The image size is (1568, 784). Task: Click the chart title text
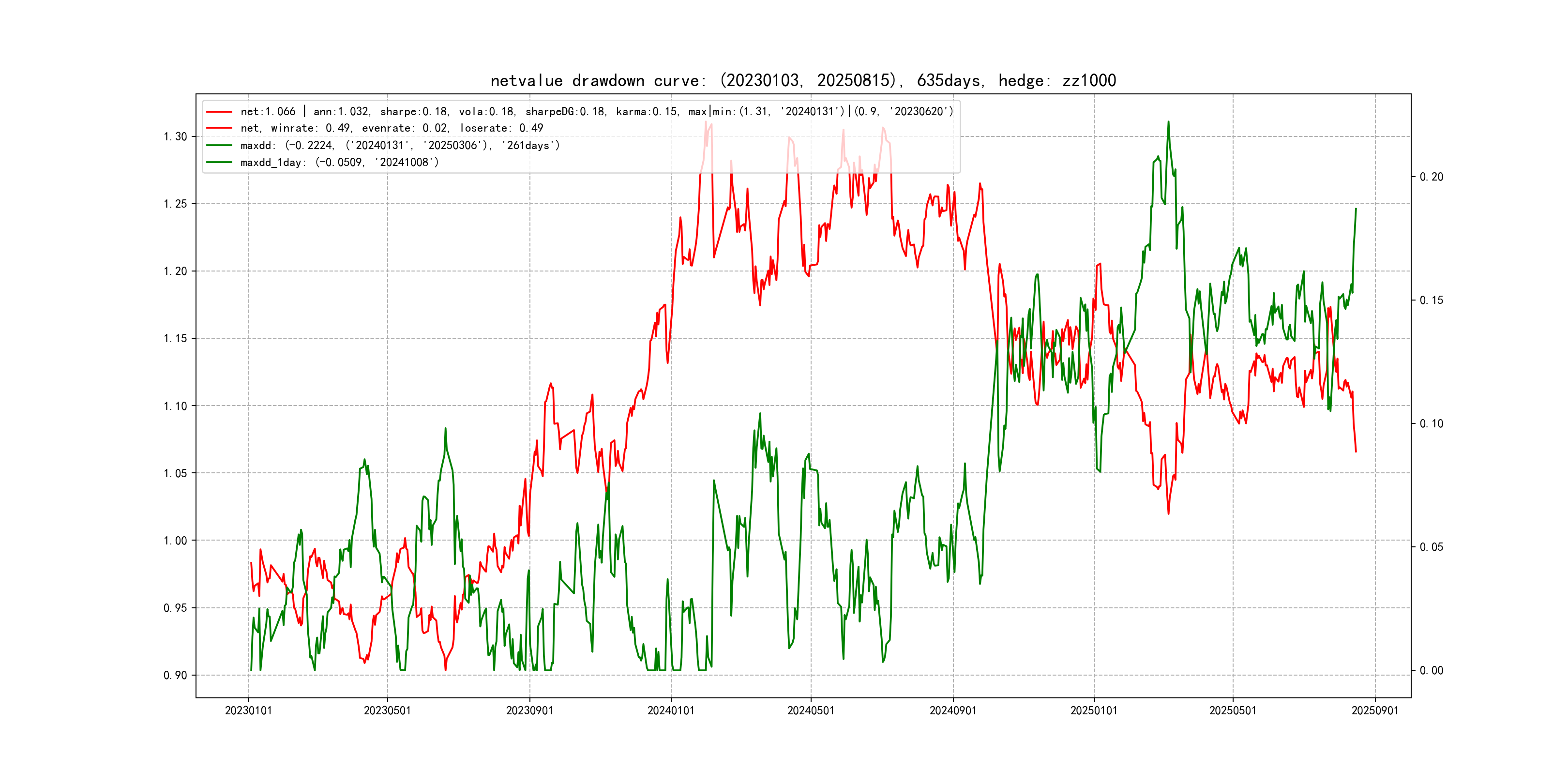(x=803, y=80)
